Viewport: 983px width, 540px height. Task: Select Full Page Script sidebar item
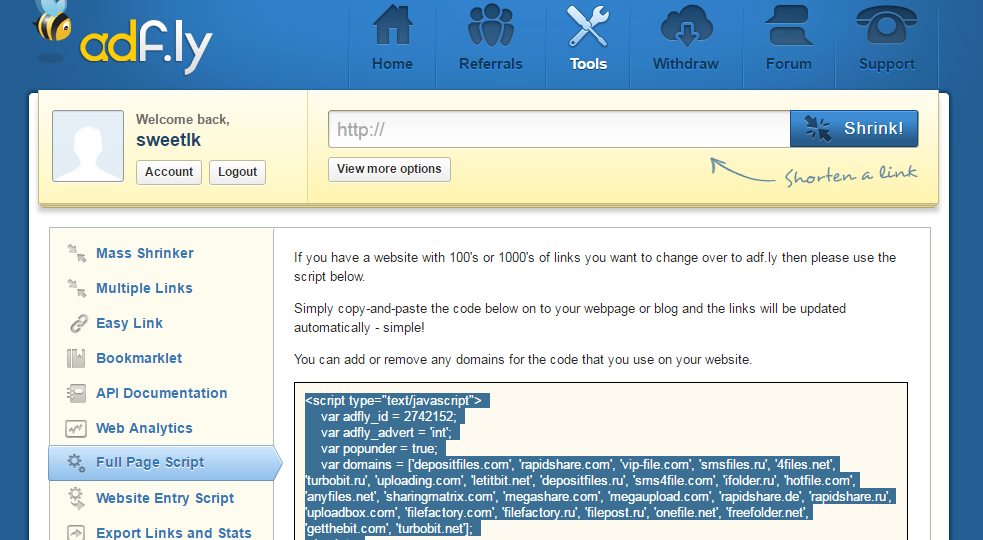pos(166,463)
